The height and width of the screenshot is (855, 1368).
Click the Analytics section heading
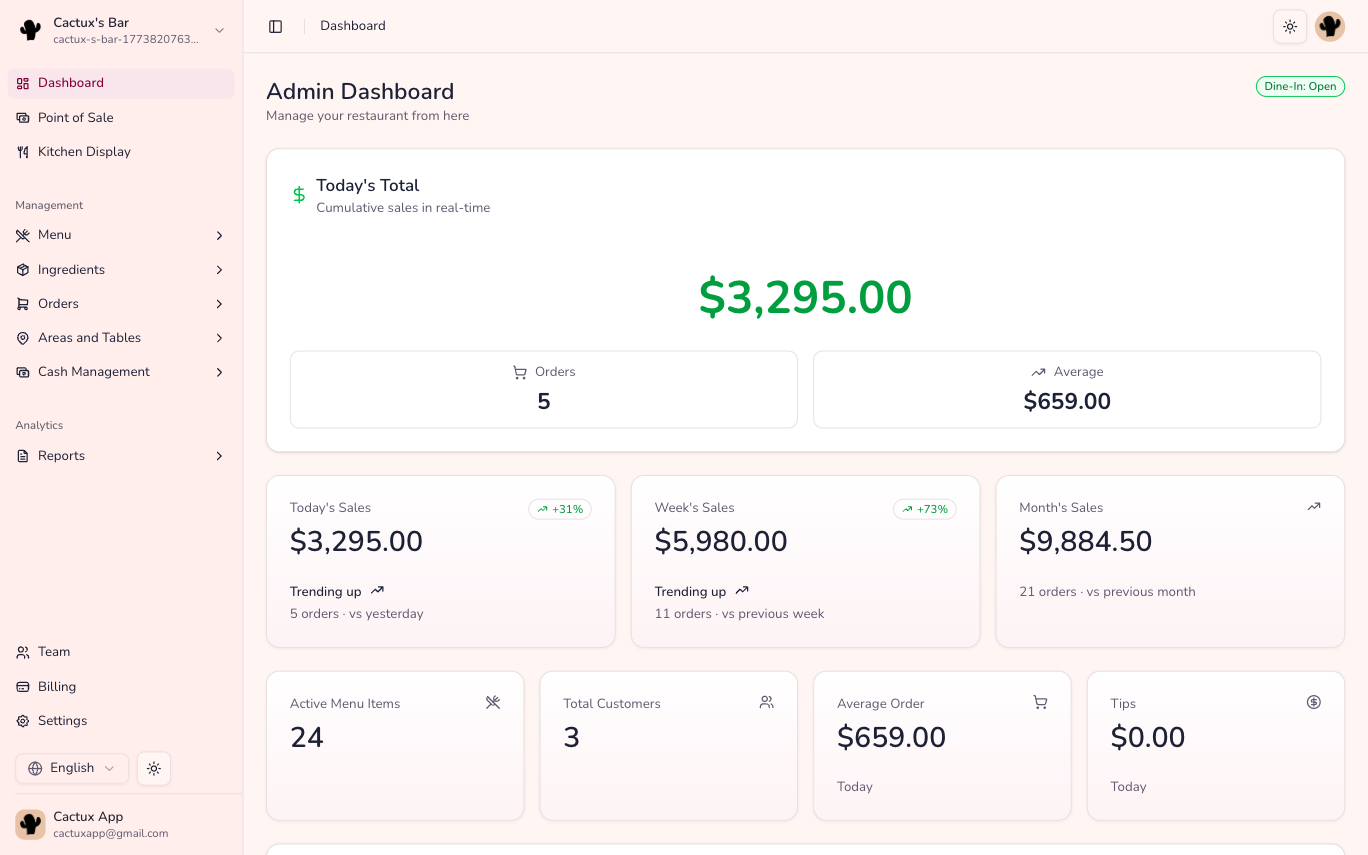(x=39, y=425)
